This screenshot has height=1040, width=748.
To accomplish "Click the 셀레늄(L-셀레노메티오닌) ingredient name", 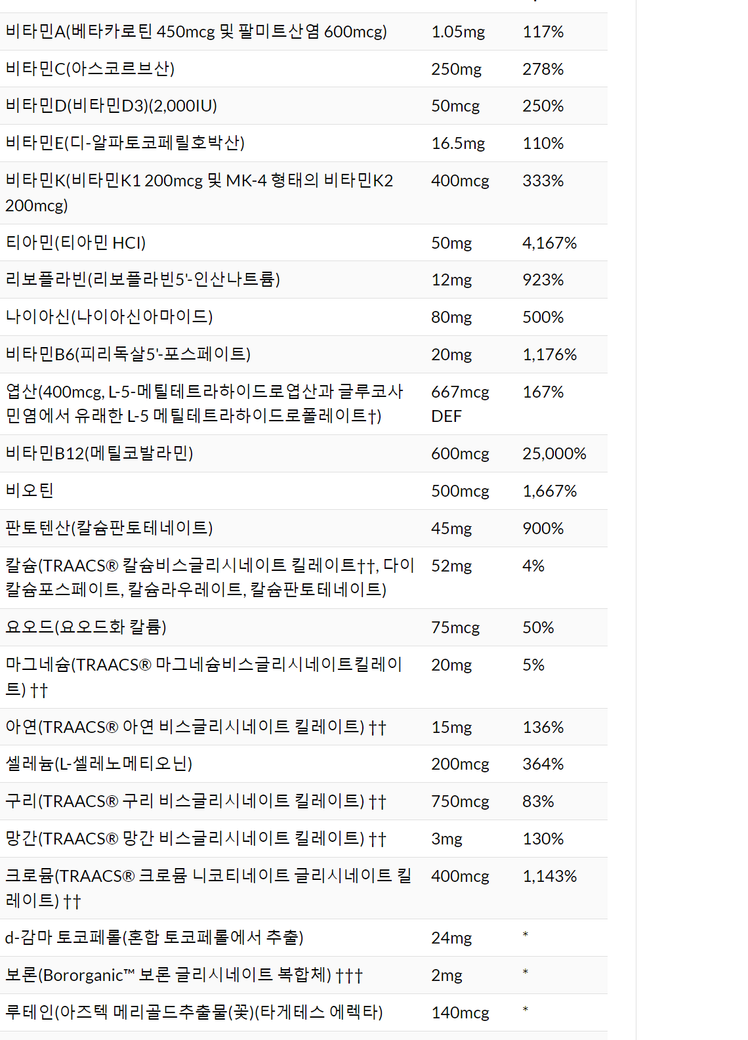I will pos(99,764).
